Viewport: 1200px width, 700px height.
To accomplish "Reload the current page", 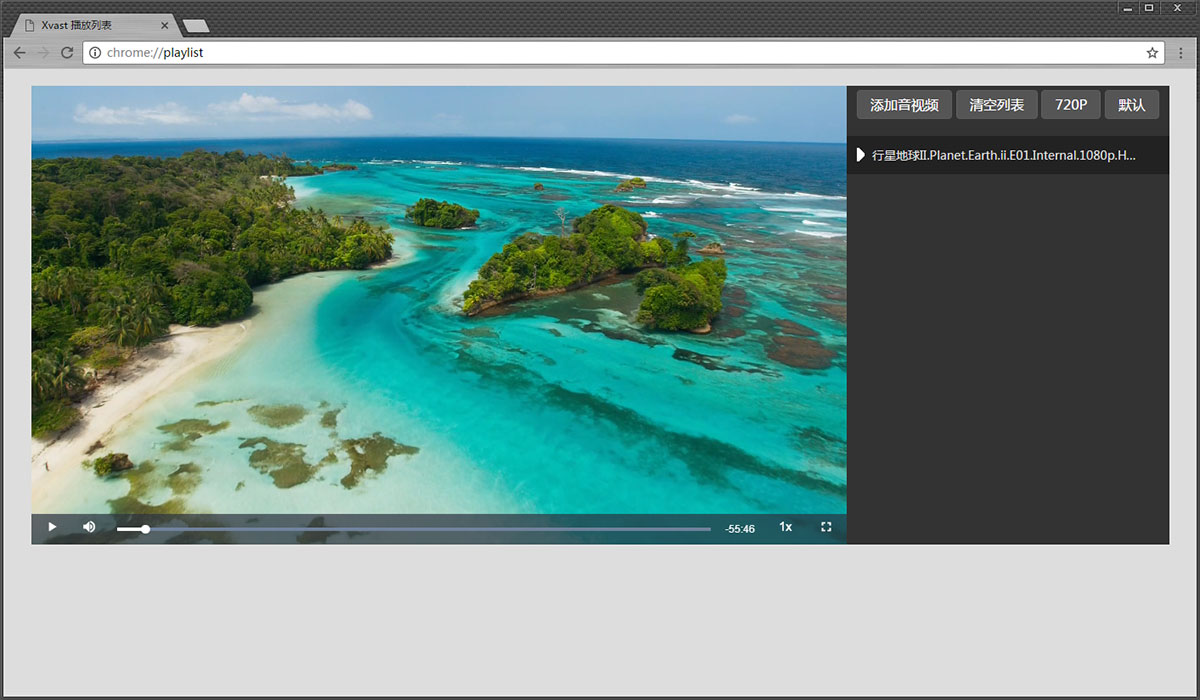I will click(67, 52).
